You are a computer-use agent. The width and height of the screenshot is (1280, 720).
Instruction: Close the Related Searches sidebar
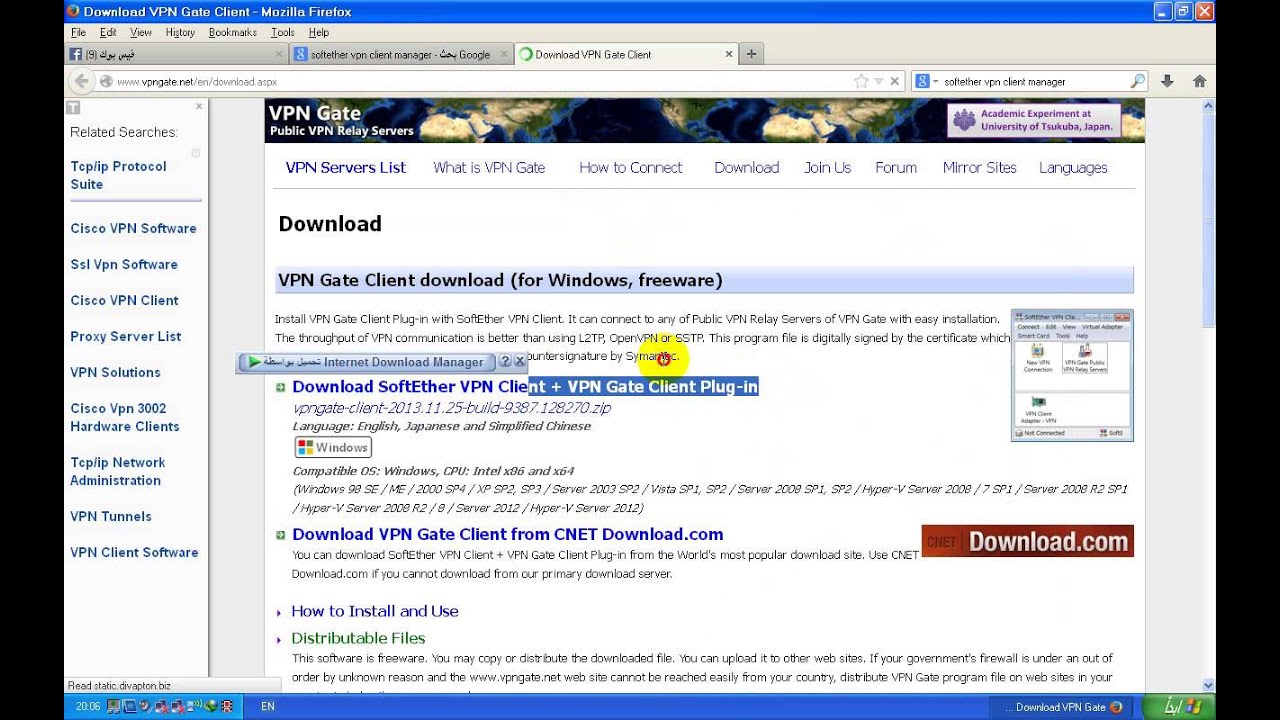tap(198, 106)
